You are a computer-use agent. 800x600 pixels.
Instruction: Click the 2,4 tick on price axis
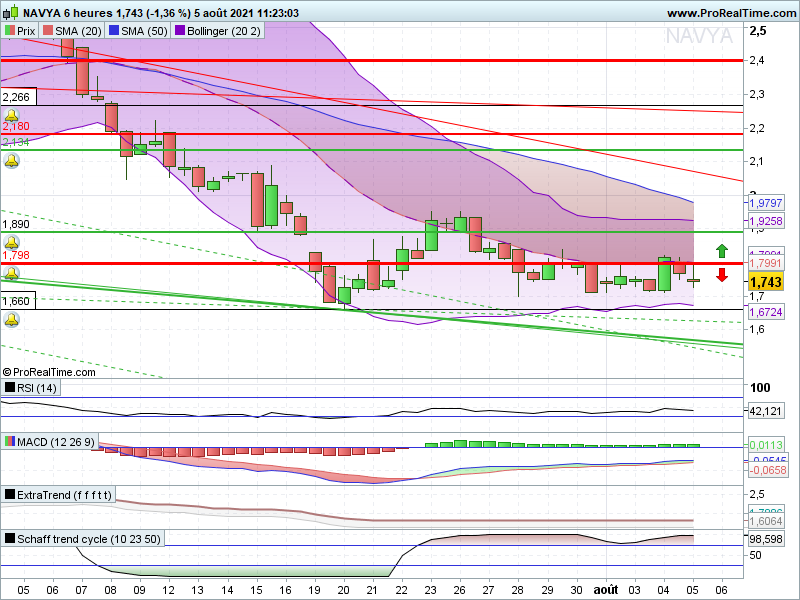[x=757, y=60]
